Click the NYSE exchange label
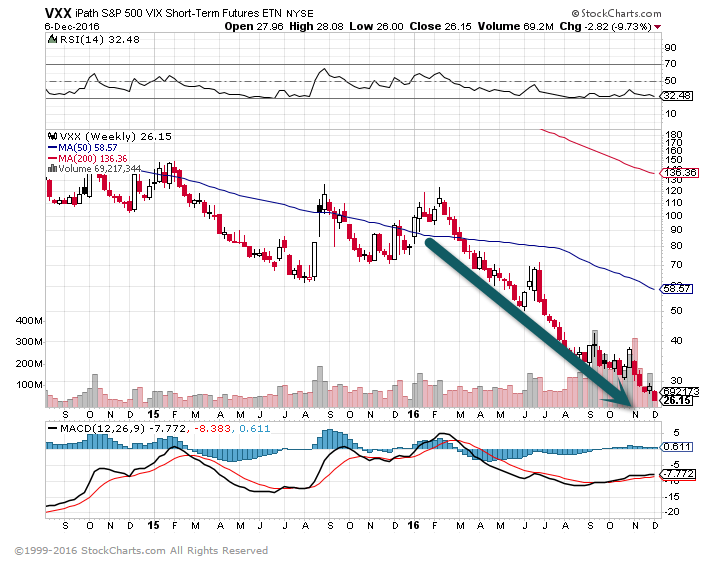728x569 pixels. click(x=300, y=14)
